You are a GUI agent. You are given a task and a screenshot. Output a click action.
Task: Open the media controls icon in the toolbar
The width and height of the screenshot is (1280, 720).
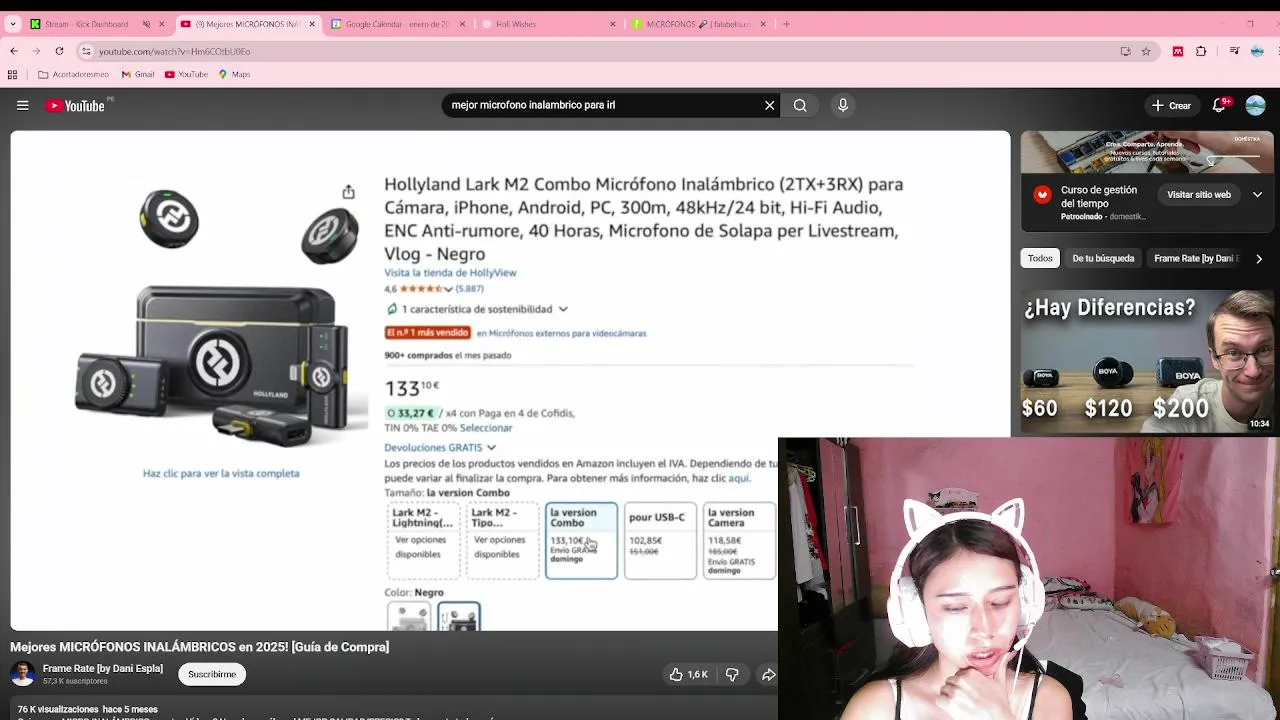[1235, 51]
